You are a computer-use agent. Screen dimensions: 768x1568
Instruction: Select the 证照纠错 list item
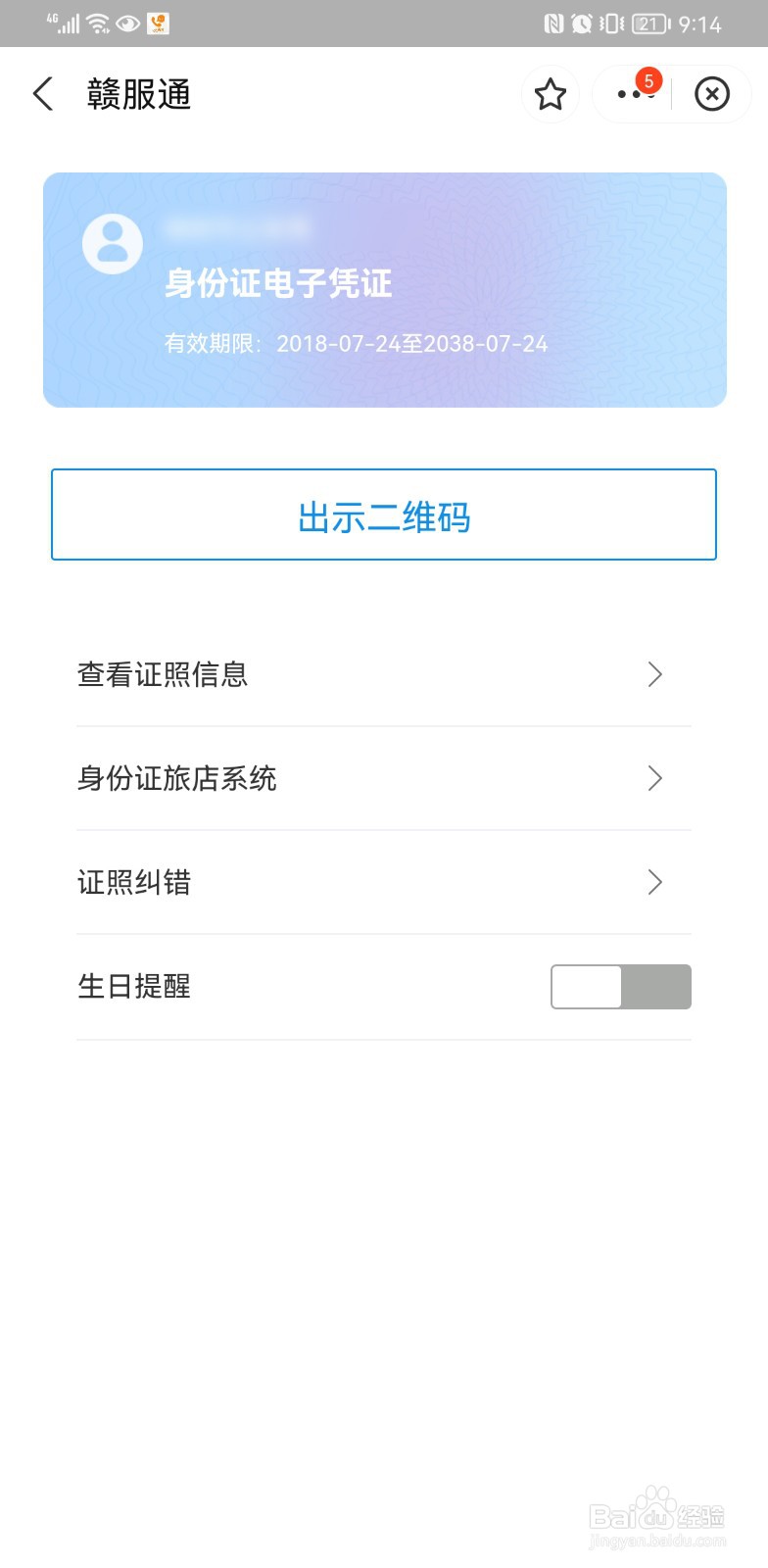(x=384, y=882)
